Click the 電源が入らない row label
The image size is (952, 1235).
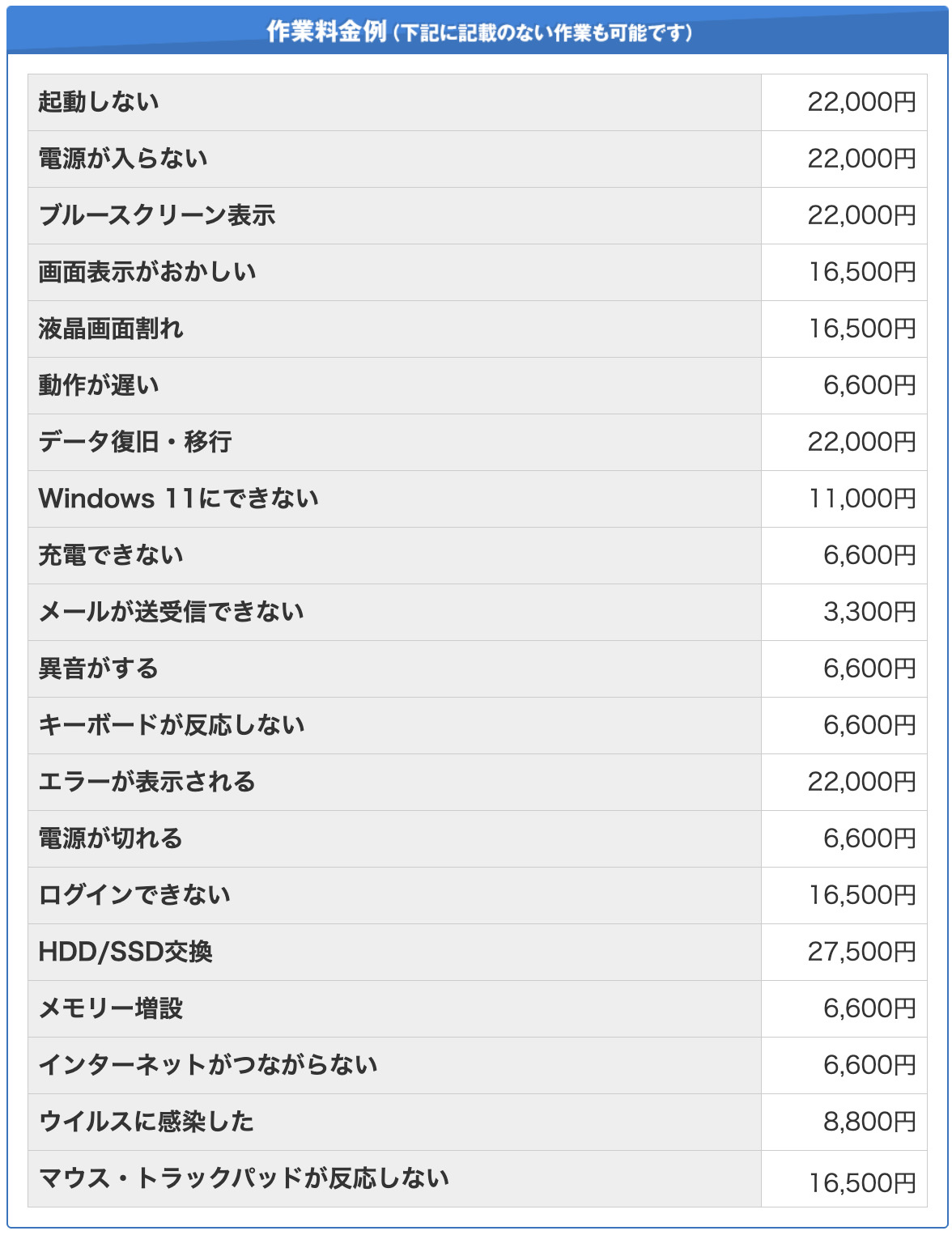tap(123, 159)
